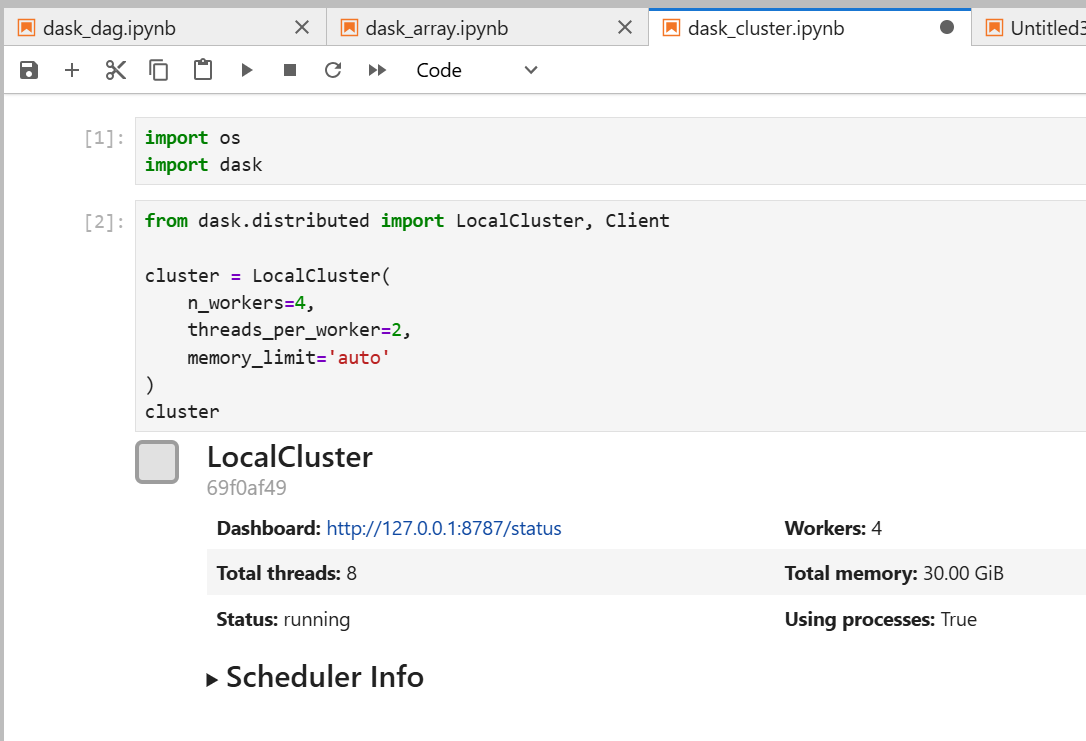Image resolution: width=1086 pixels, height=741 pixels.
Task: Click the notebook icon on dask_dag.ipynb tab
Action: (26, 28)
